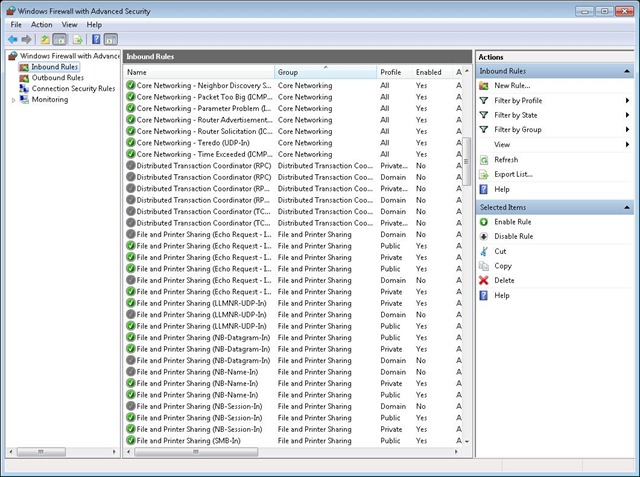The width and height of the screenshot is (640, 477).
Task: Collapse the Selected Items actions section
Action: point(627,208)
